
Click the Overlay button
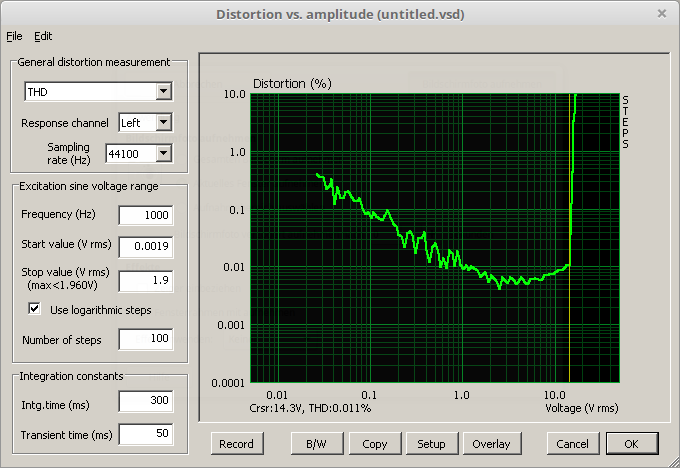491,443
